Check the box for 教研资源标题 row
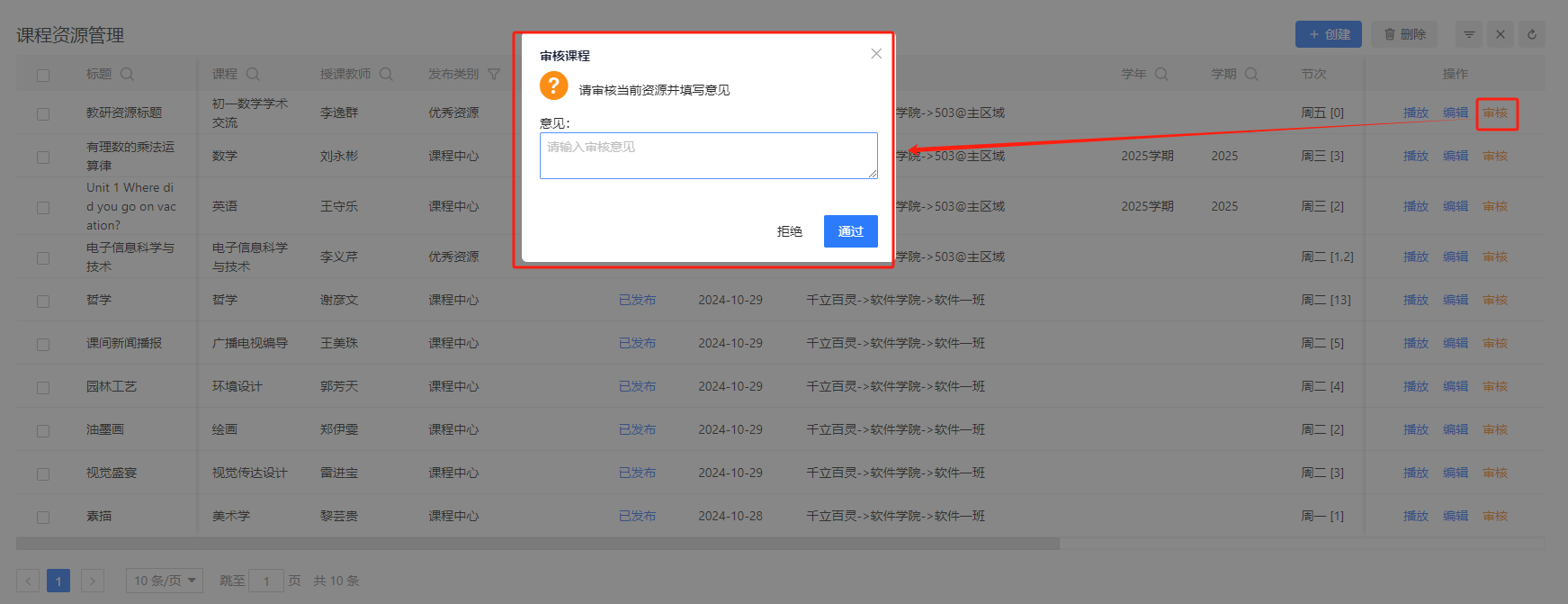Image resolution: width=1568 pixels, height=604 pixels. point(43,113)
